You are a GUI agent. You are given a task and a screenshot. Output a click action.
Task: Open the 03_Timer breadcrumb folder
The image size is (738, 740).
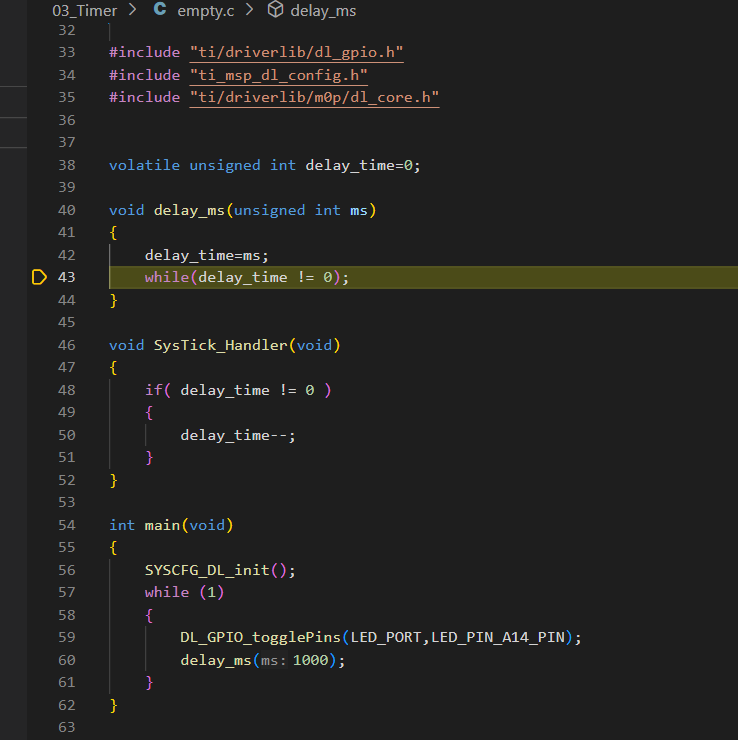84,10
